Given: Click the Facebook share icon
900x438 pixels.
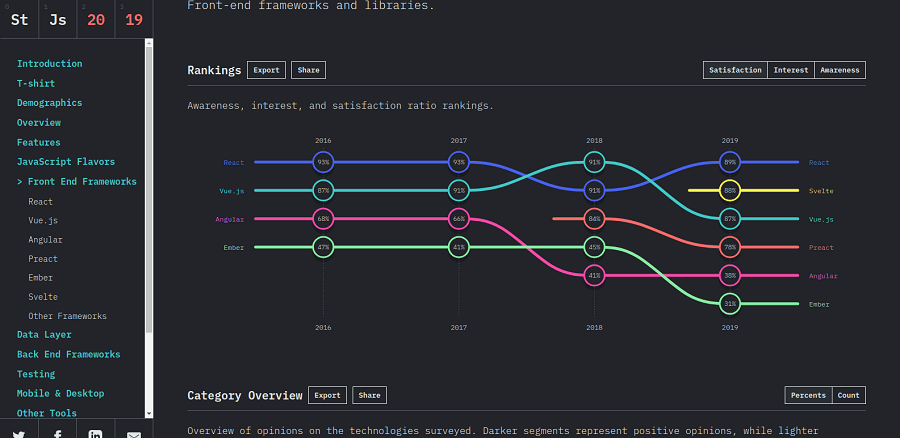Looking at the screenshot, I should coord(57,433).
